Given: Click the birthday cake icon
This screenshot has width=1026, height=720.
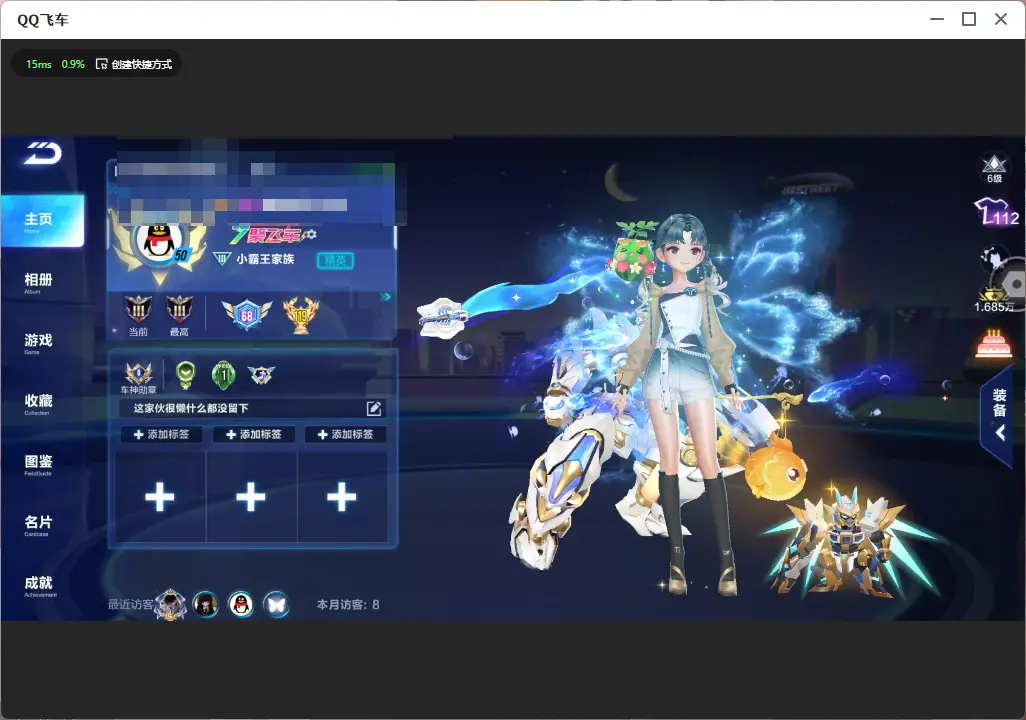Looking at the screenshot, I should click(994, 344).
